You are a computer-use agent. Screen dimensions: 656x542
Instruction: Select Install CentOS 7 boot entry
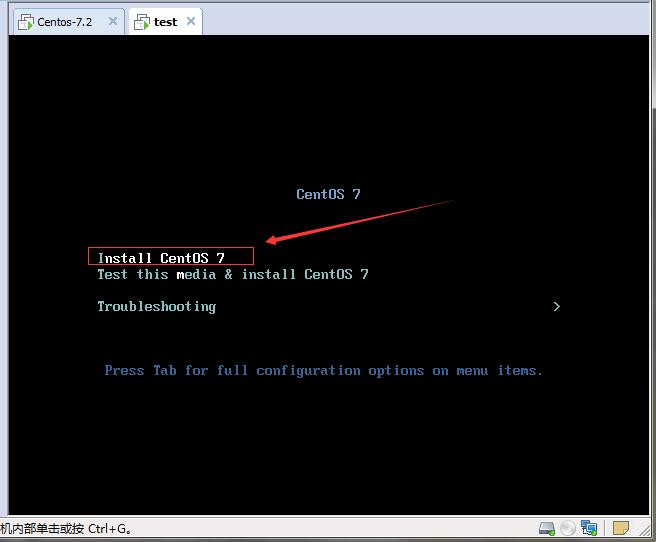[161, 258]
